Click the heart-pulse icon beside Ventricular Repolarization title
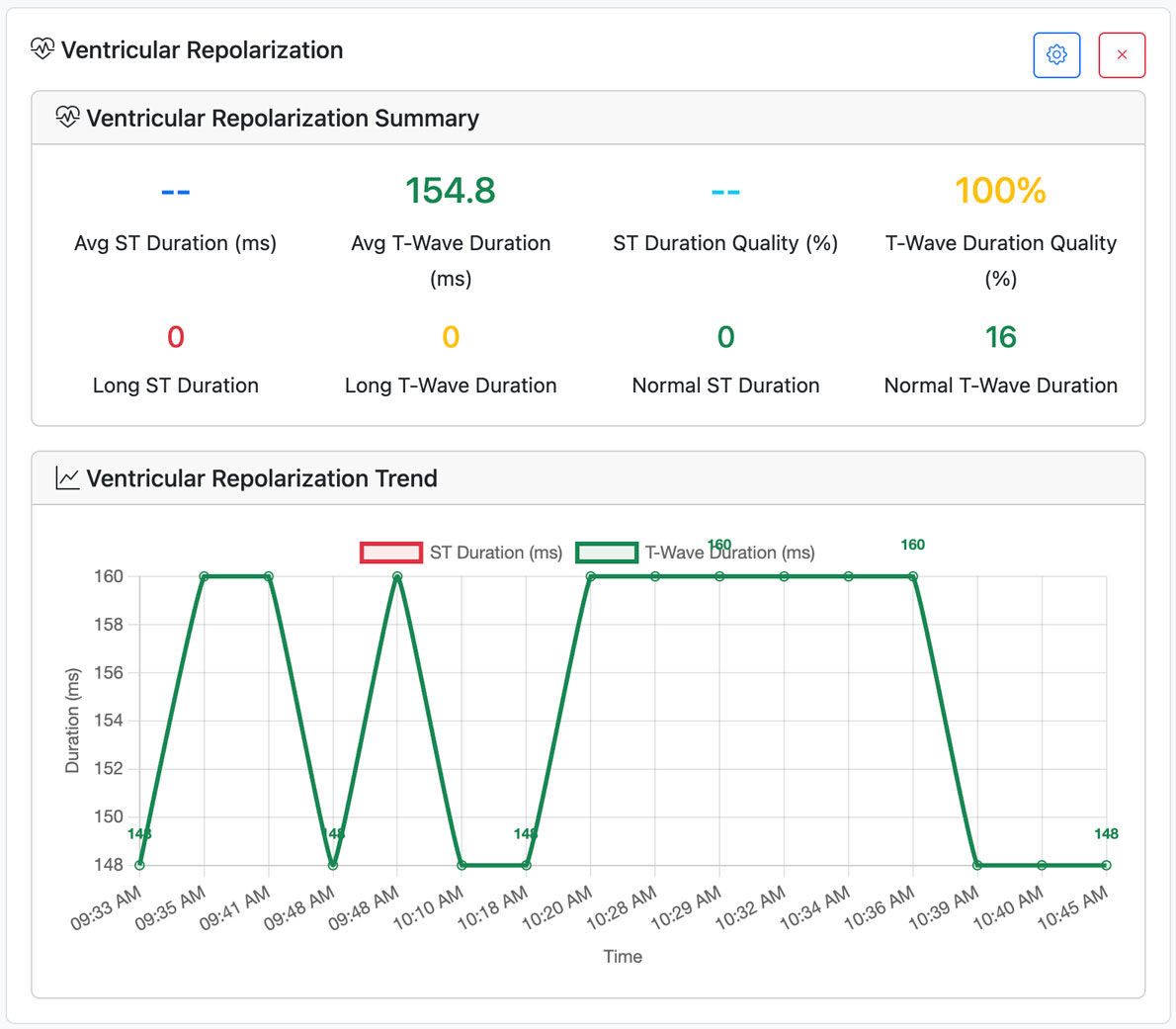Screen dimensions: 1176x1029 pos(42,49)
